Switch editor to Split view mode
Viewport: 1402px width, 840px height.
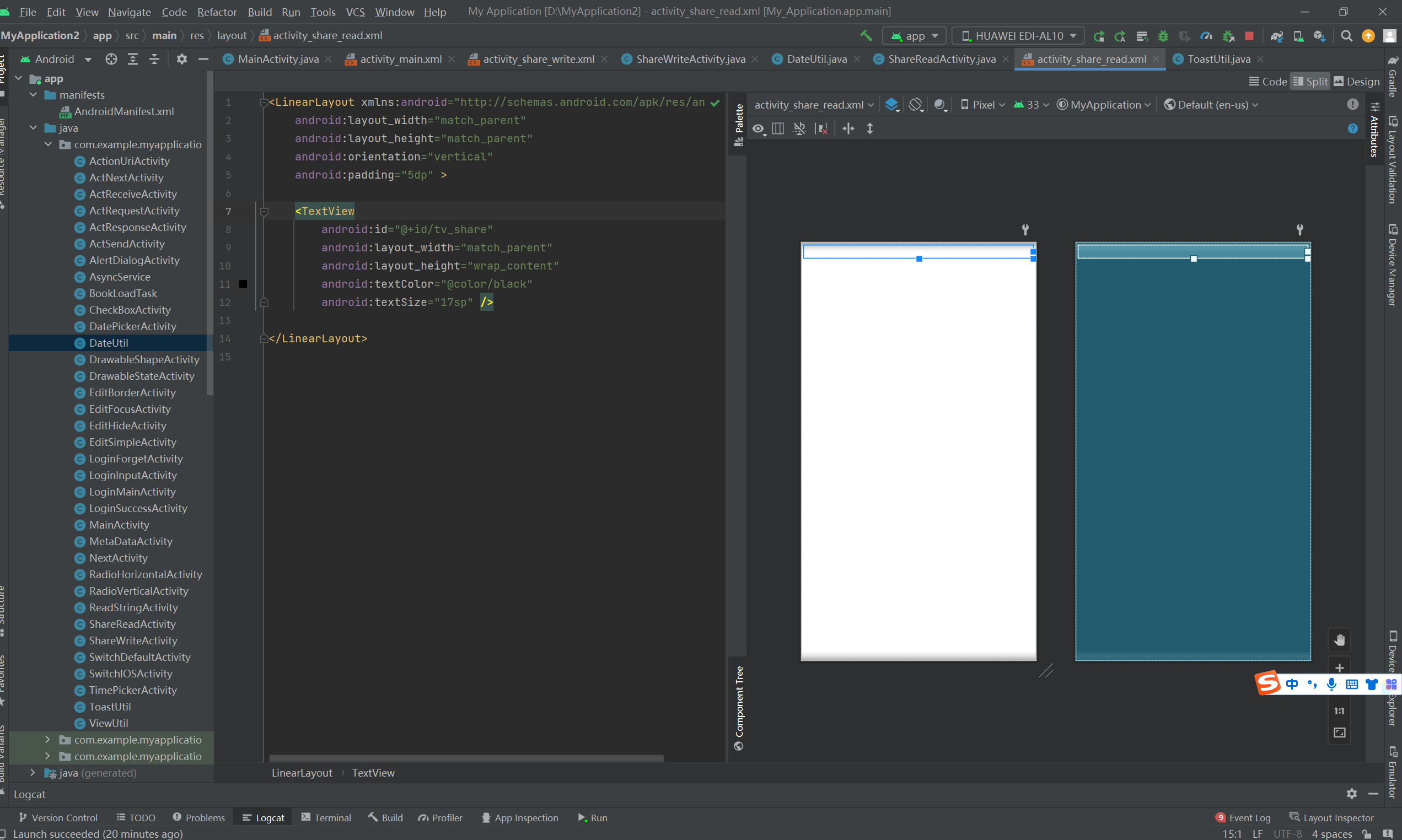(x=1310, y=82)
